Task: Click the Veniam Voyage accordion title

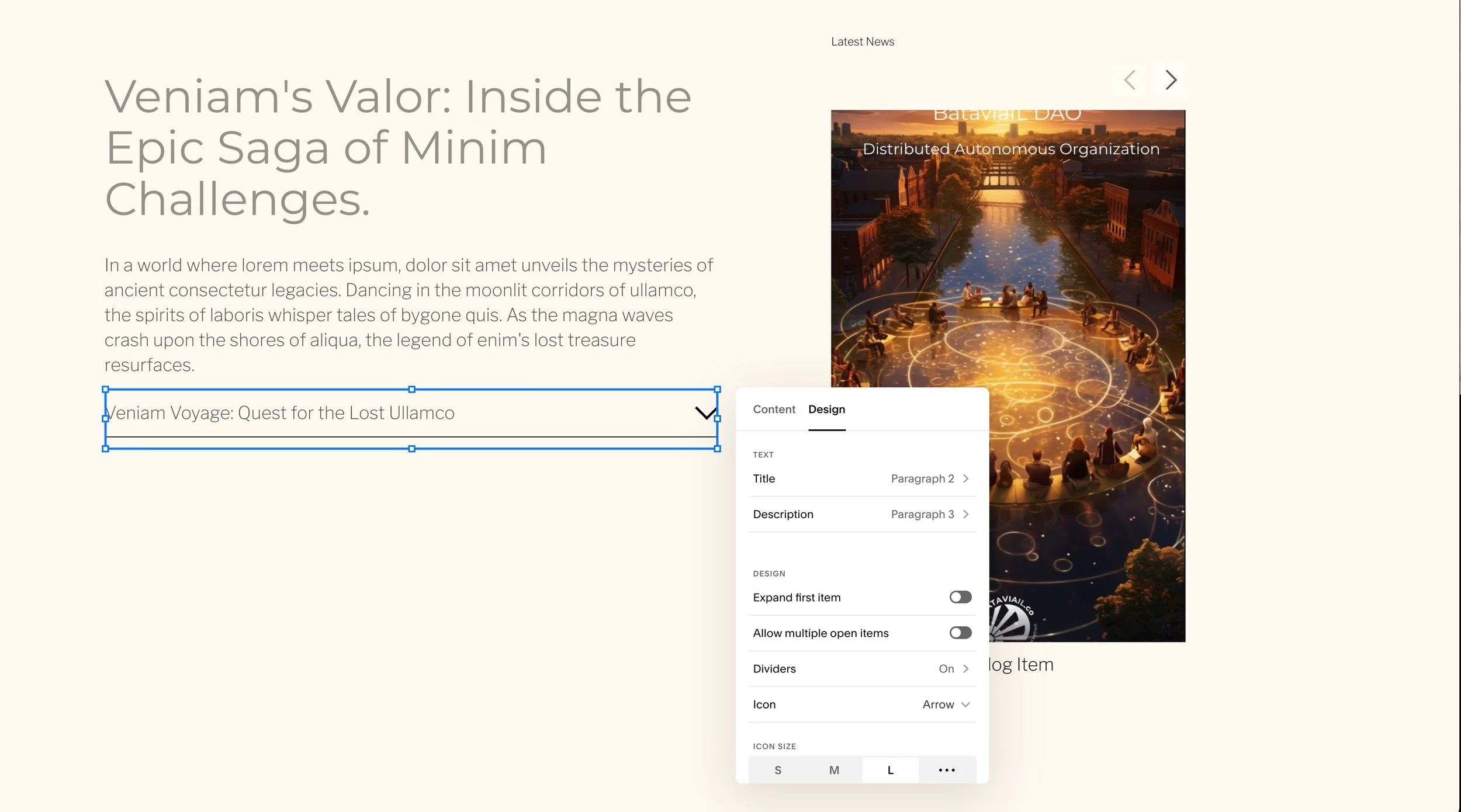Action: click(x=281, y=413)
